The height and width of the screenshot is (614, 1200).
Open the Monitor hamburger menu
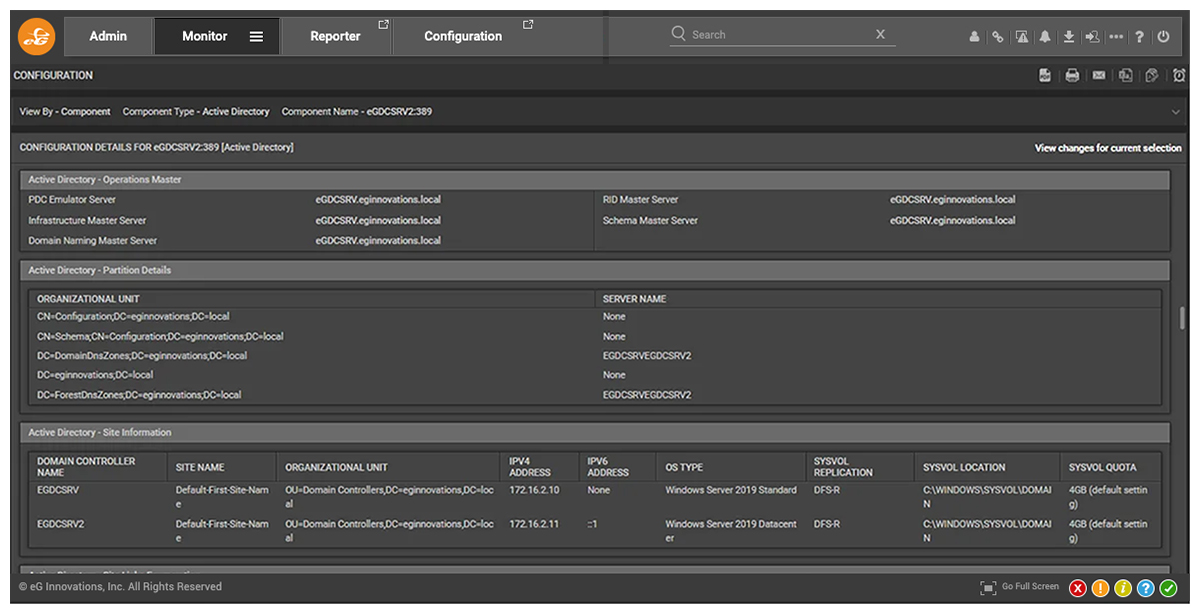coord(256,36)
